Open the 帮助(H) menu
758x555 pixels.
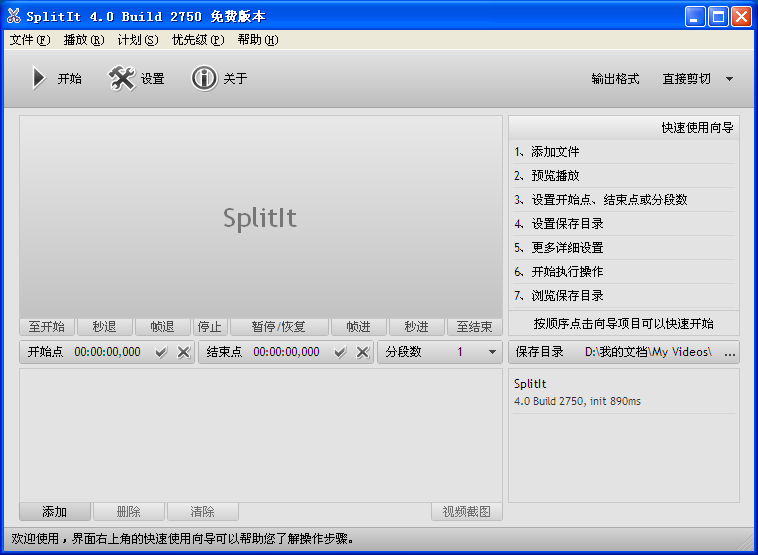(x=258, y=40)
